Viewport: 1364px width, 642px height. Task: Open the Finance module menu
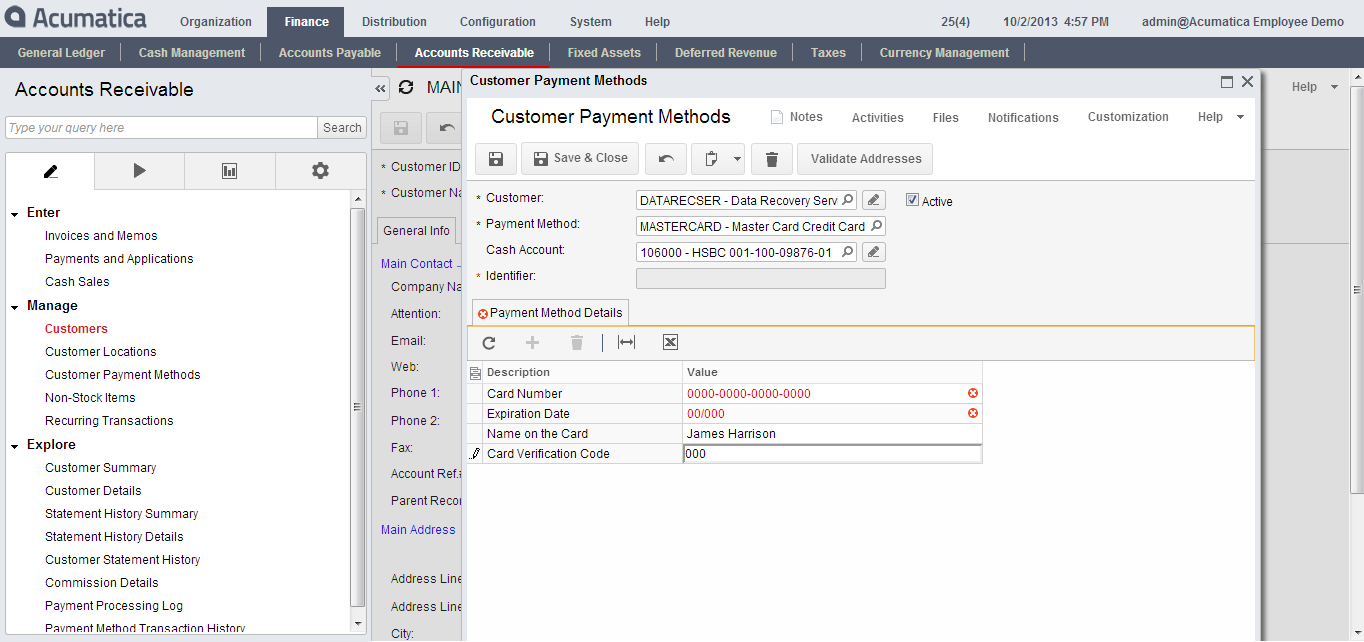click(x=306, y=22)
